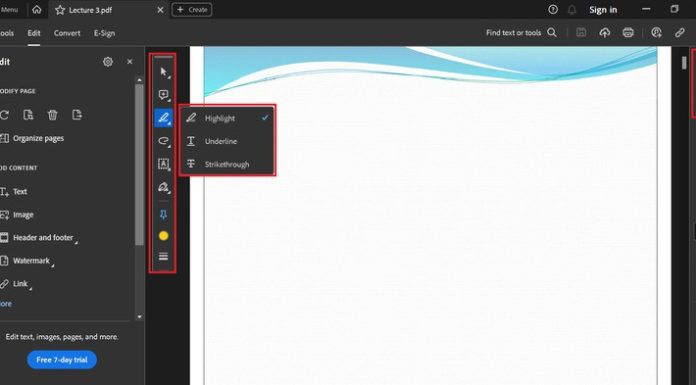696x385 pixels.
Task: Open the notifications bell
Action: point(572,10)
